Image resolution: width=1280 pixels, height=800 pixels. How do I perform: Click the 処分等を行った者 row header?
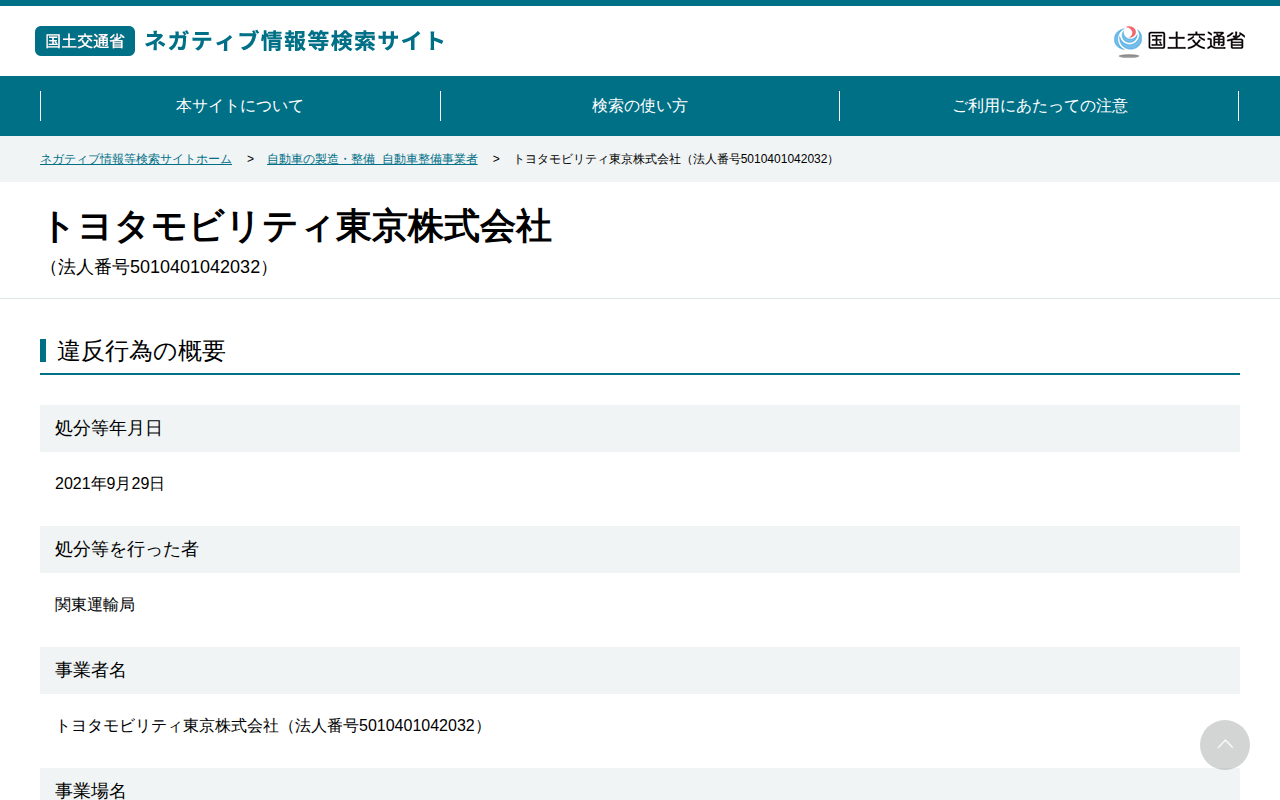tap(640, 549)
